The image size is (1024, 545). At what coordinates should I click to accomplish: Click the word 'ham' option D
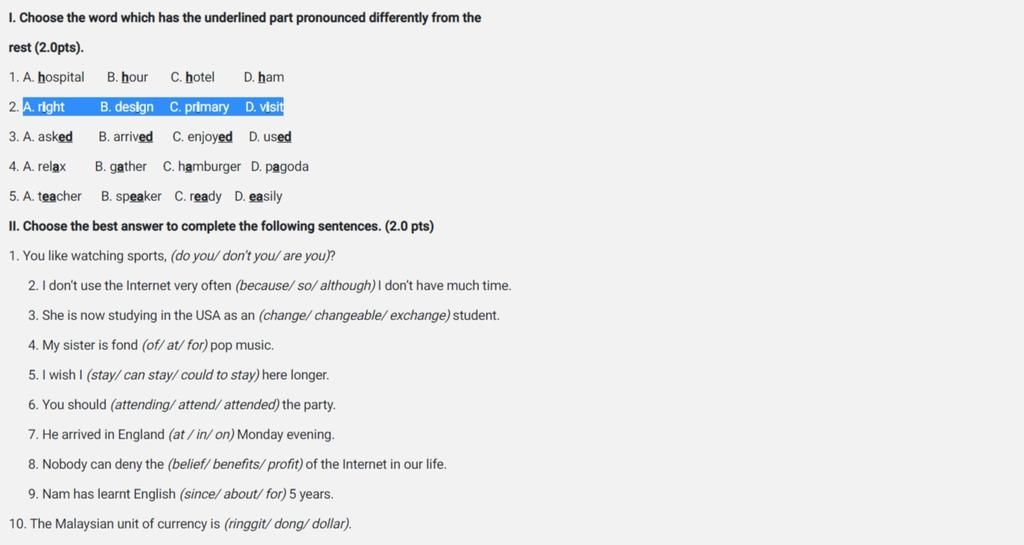pyautogui.click(x=271, y=77)
